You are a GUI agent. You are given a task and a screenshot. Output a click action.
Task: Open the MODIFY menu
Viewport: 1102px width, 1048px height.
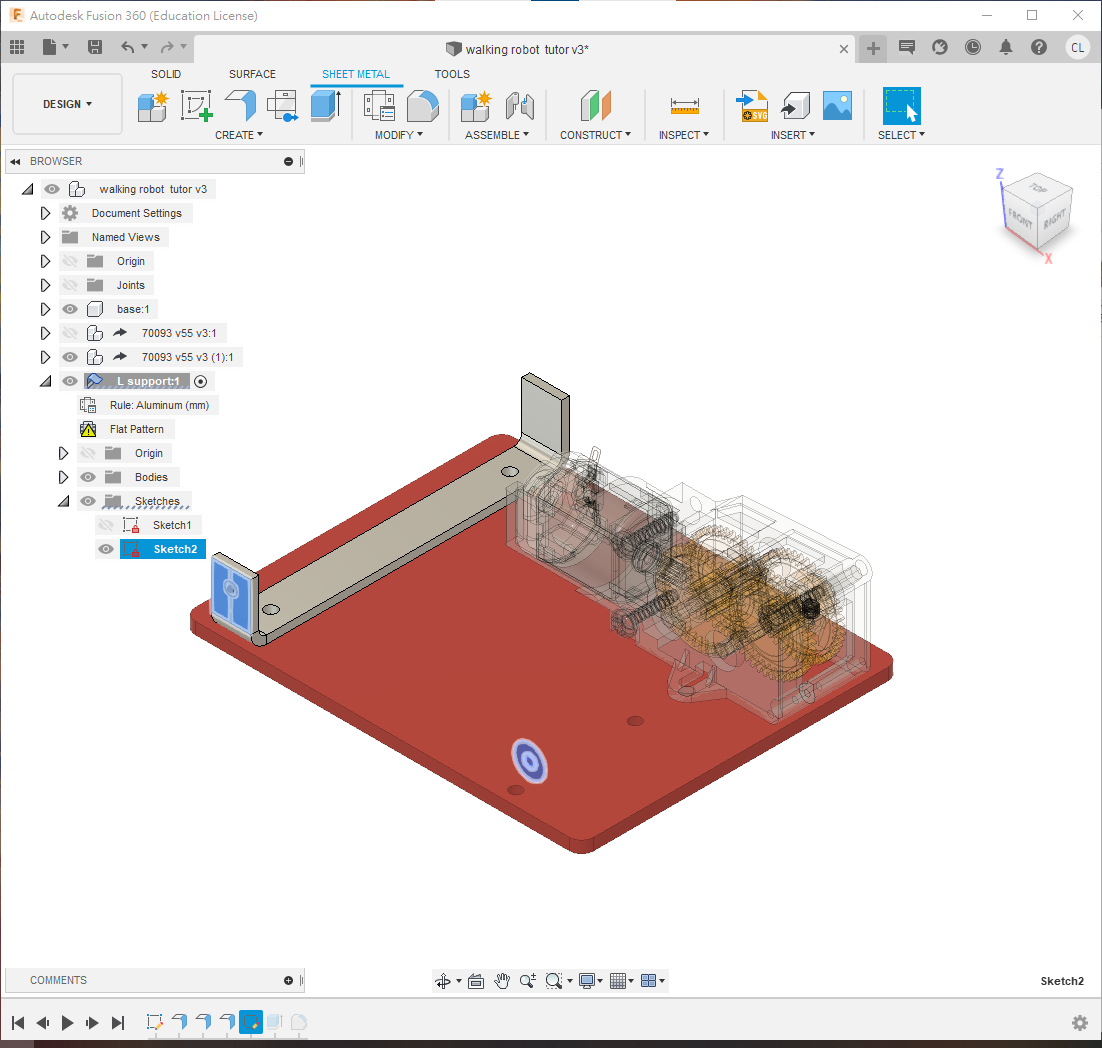point(398,135)
